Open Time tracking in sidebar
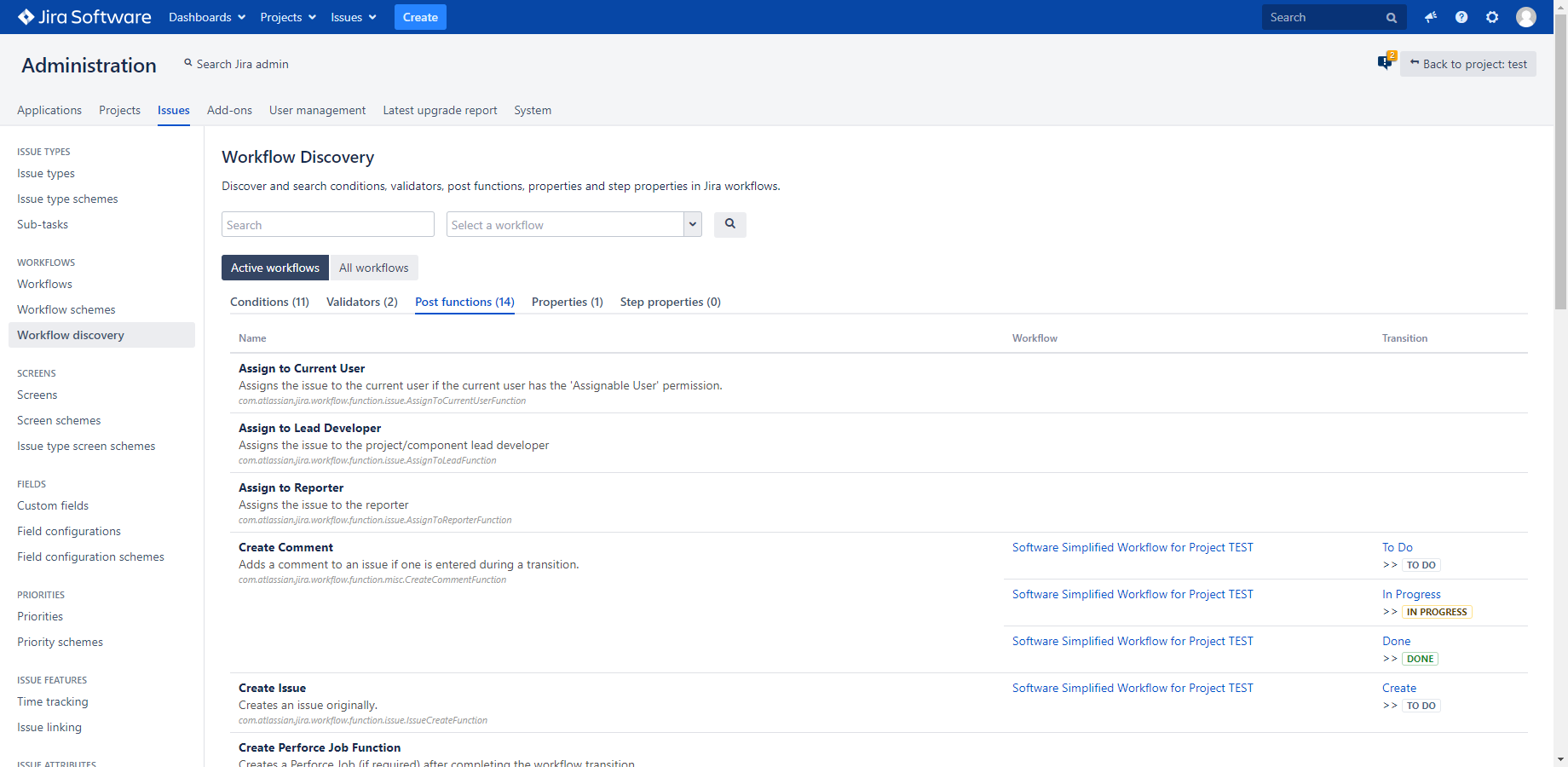 click(x=53, y=701)
